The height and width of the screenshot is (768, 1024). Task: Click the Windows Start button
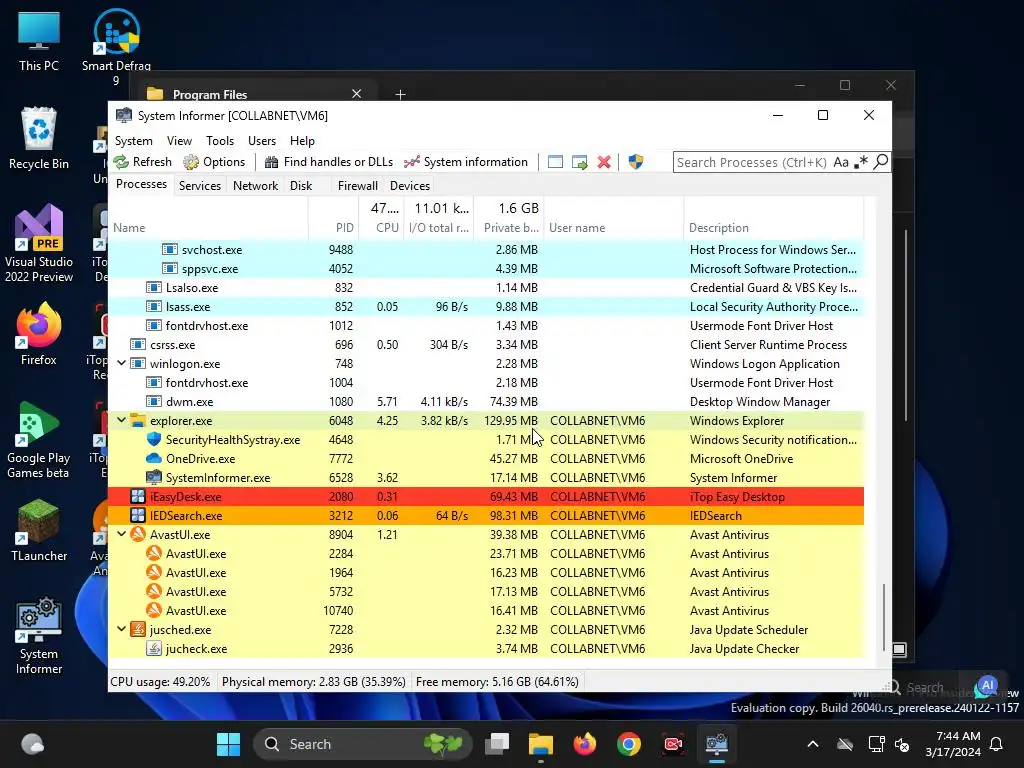pos(228,744)
